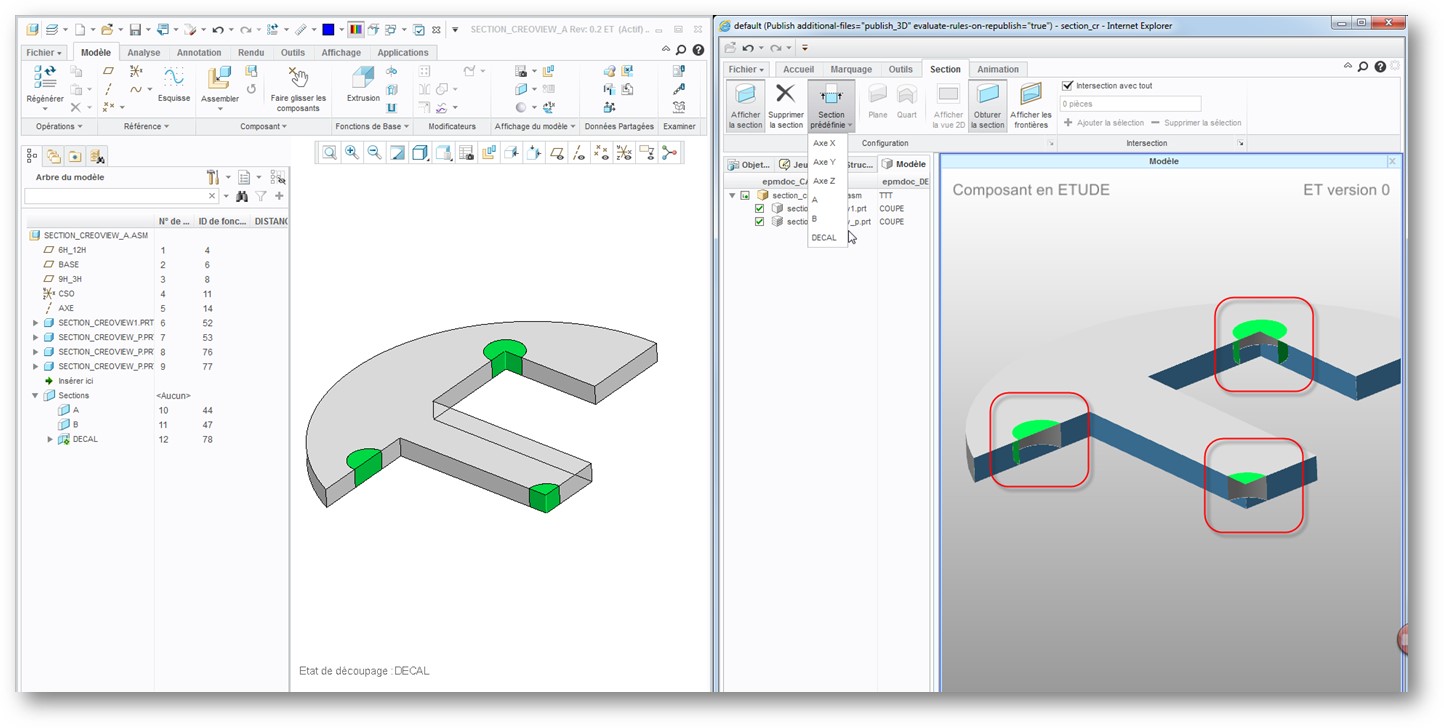This screenshot has height=728, width=1444.
Task: Switch to the Annotation ribbon tab
Action: (x=199, y=53)
